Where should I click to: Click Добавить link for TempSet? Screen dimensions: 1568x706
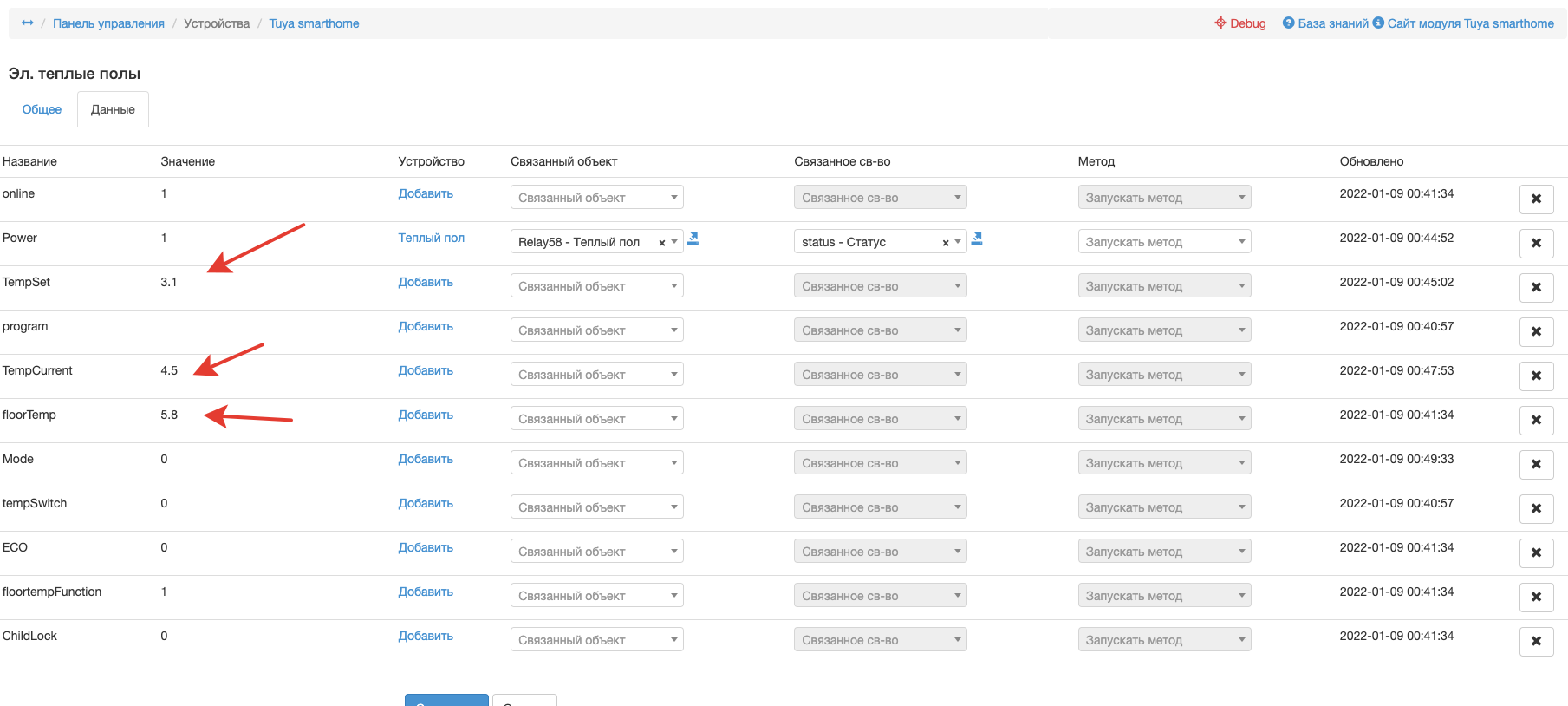click(426, 282)
